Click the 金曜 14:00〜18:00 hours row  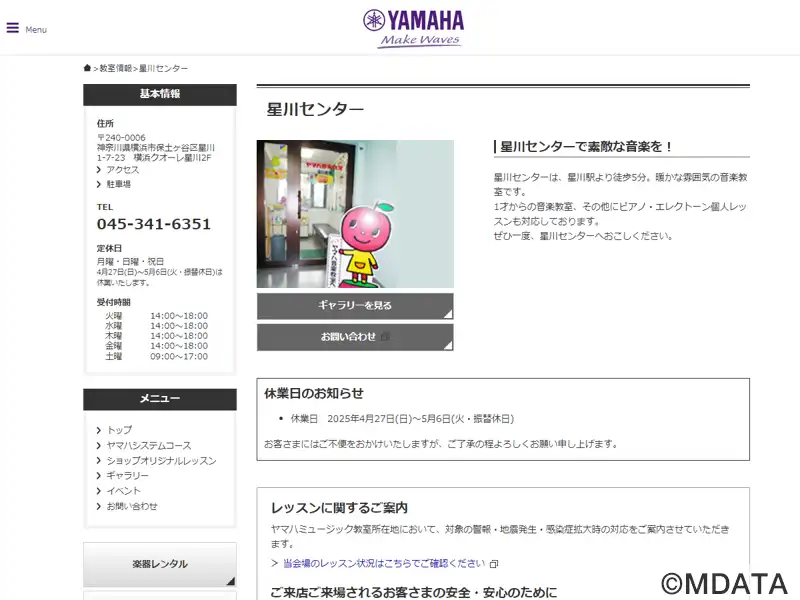[x=157, y=346]
